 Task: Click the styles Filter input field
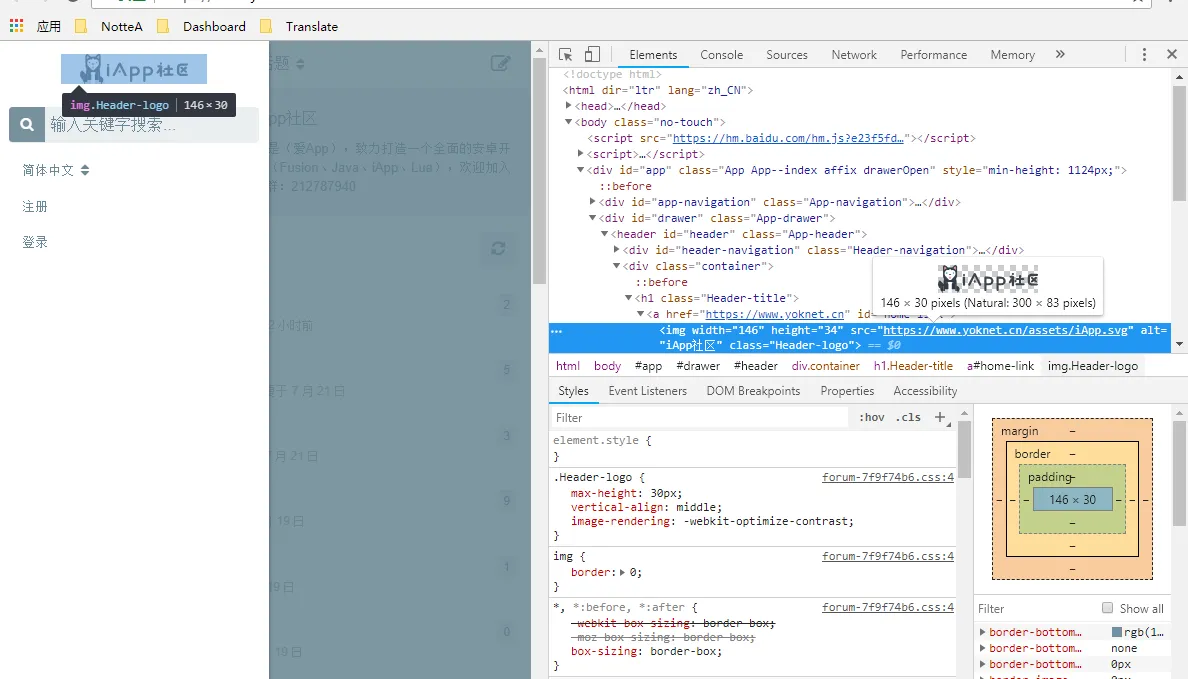[x=701, y=418]
